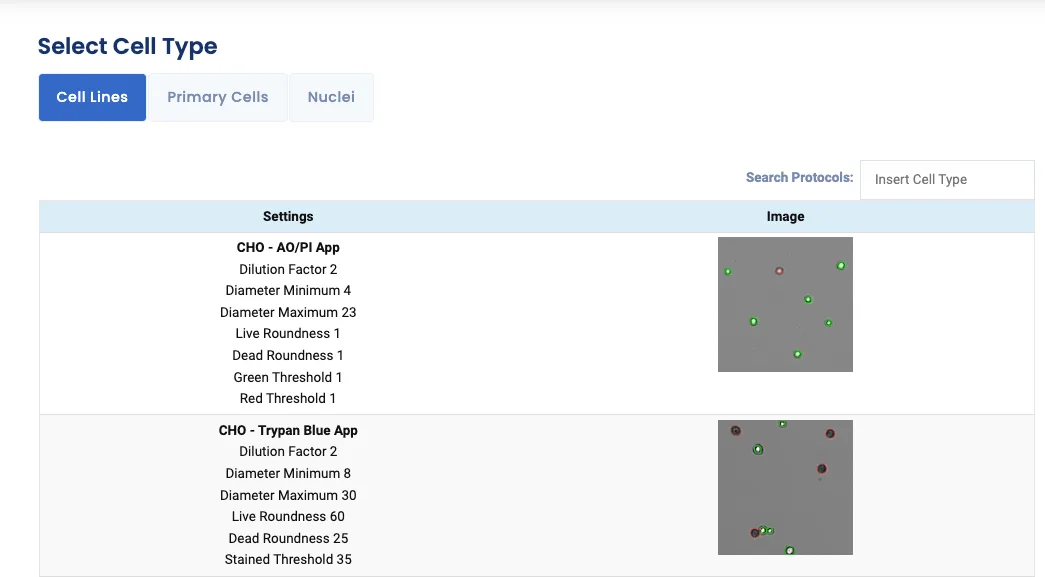
Task: Select the CHO - Trypan Blue App protocol
Action: click(288, 430)
